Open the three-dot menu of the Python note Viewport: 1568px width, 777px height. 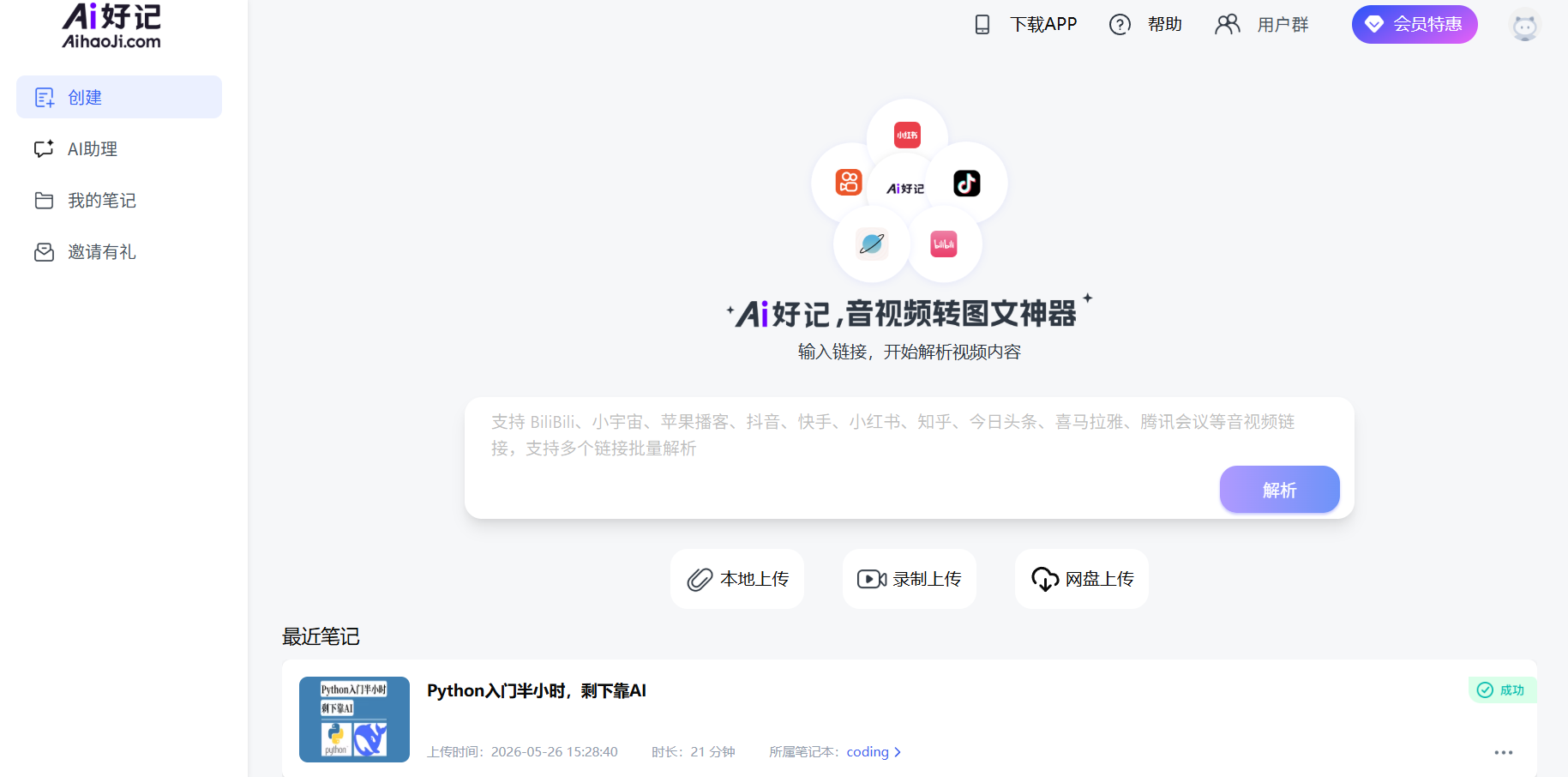(x=1504, y=752)
